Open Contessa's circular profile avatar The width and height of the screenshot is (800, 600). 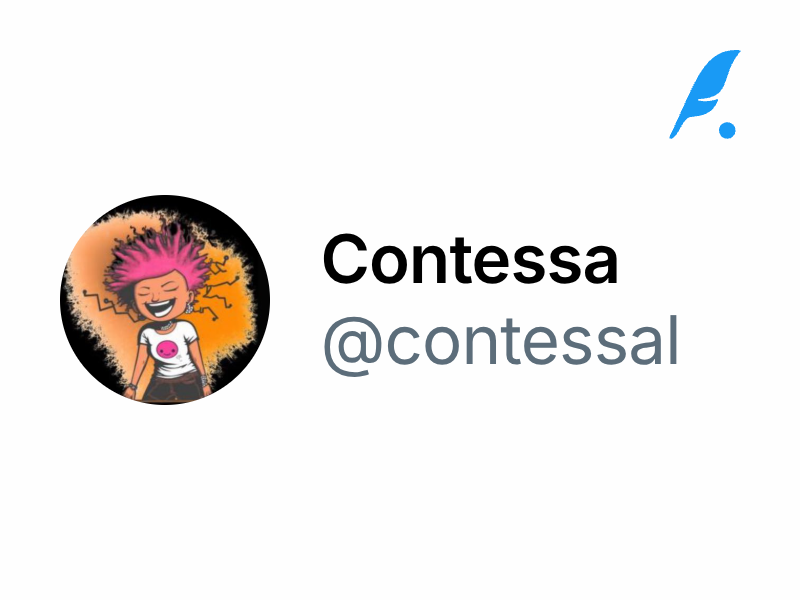click(165, 299)
